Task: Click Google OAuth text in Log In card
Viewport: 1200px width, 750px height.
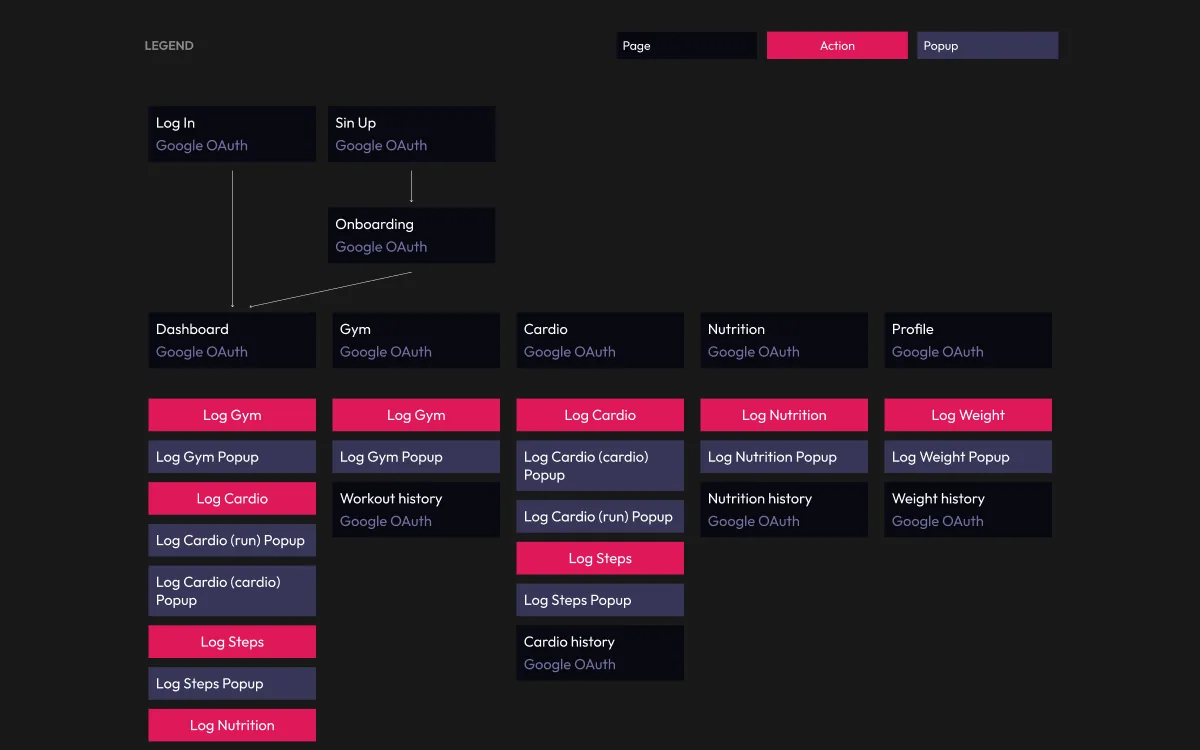Action: 202,146
